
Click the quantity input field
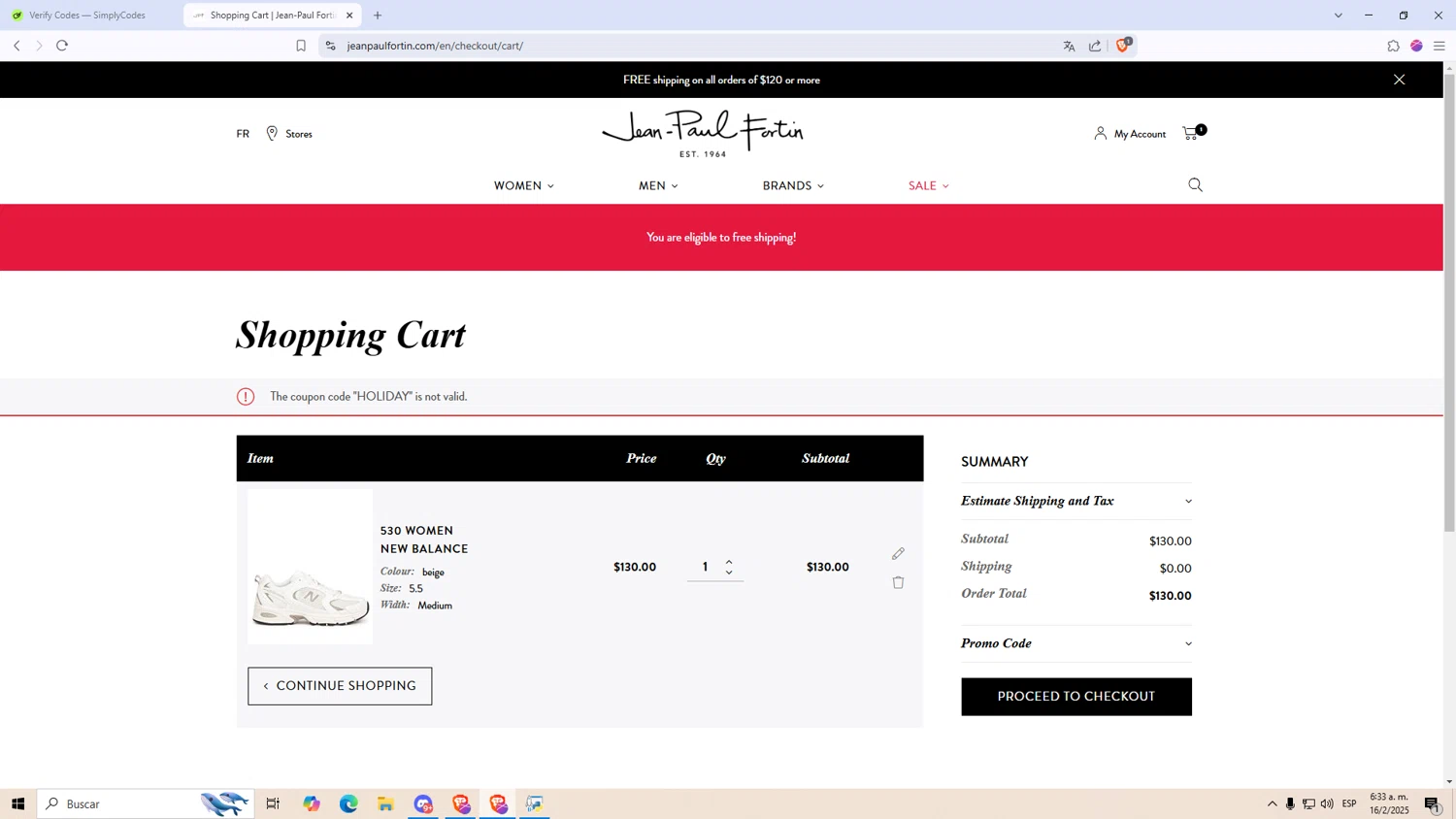point(706,567)
